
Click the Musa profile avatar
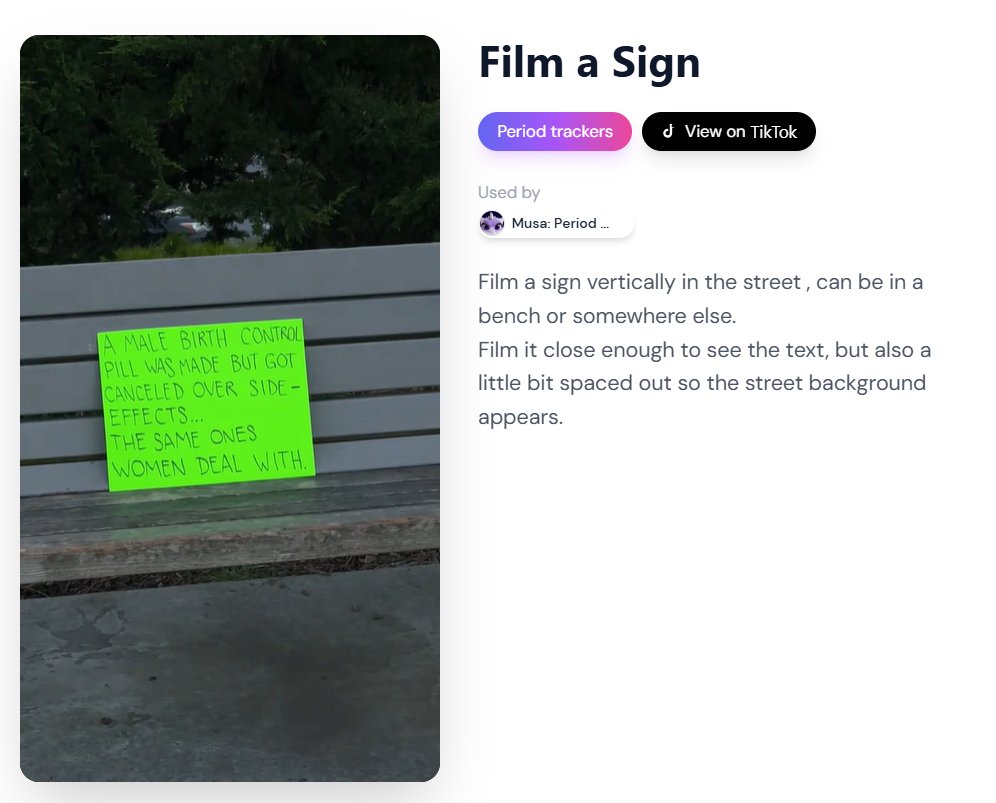pyautogui.click(x=491, y=223)
